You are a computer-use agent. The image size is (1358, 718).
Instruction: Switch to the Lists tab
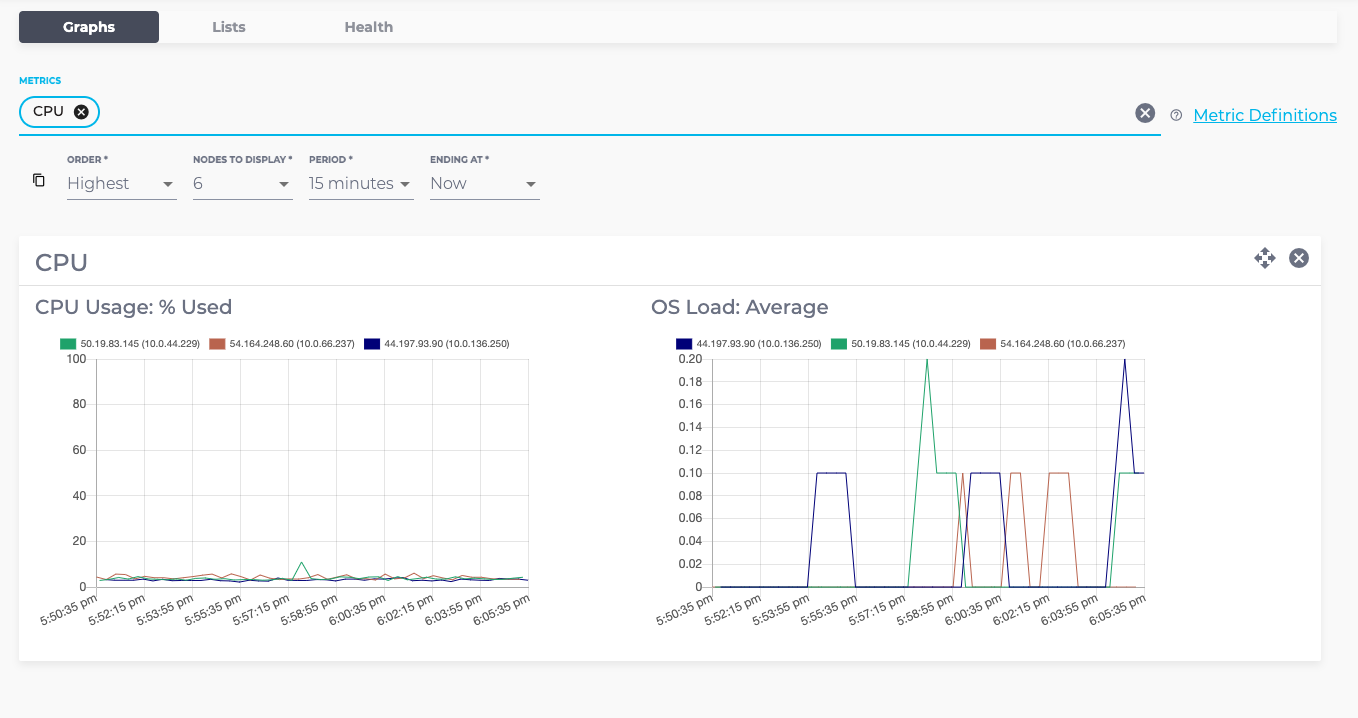[228, 27]
